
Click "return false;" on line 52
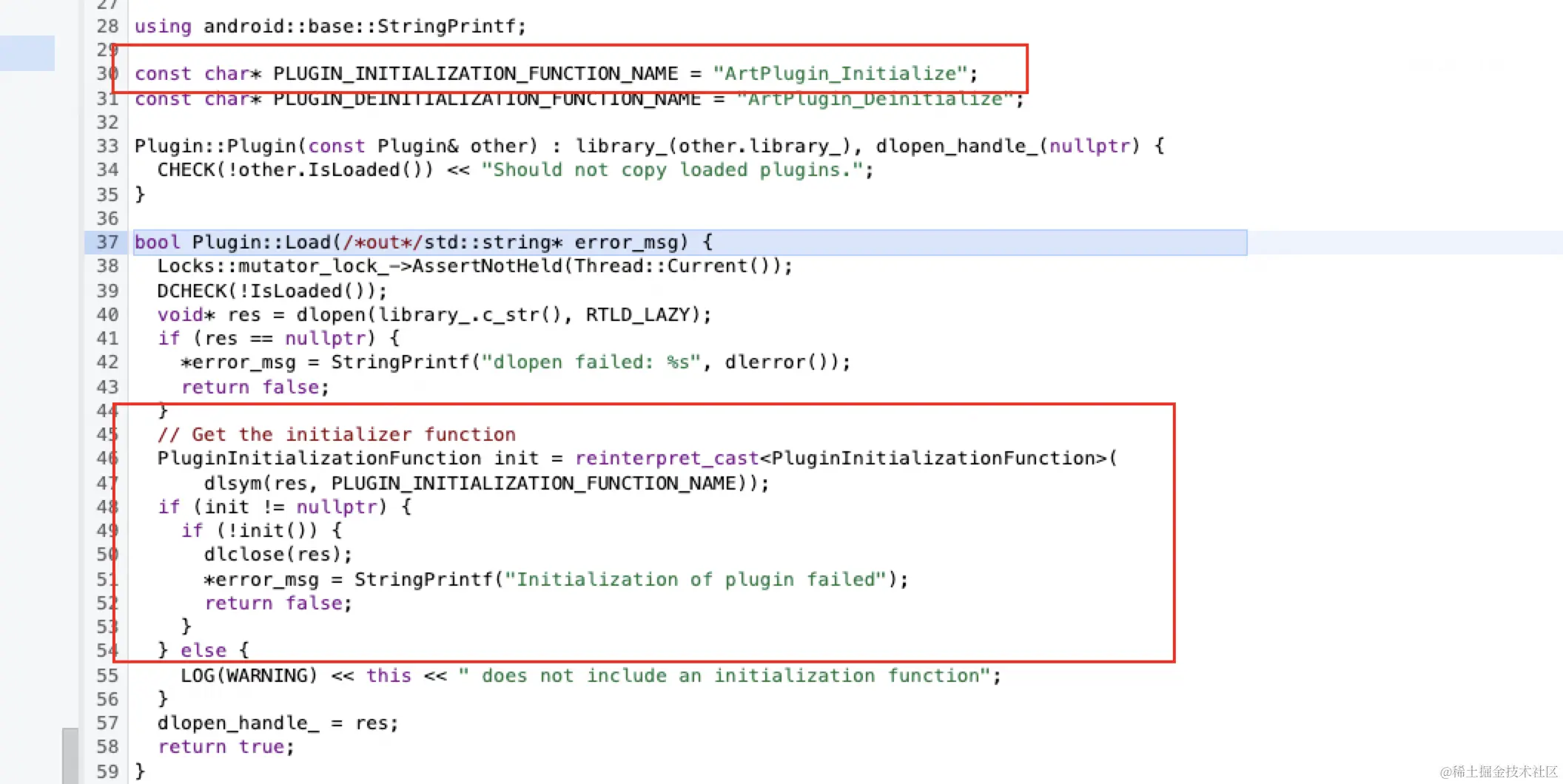click(x=278, y=604)
